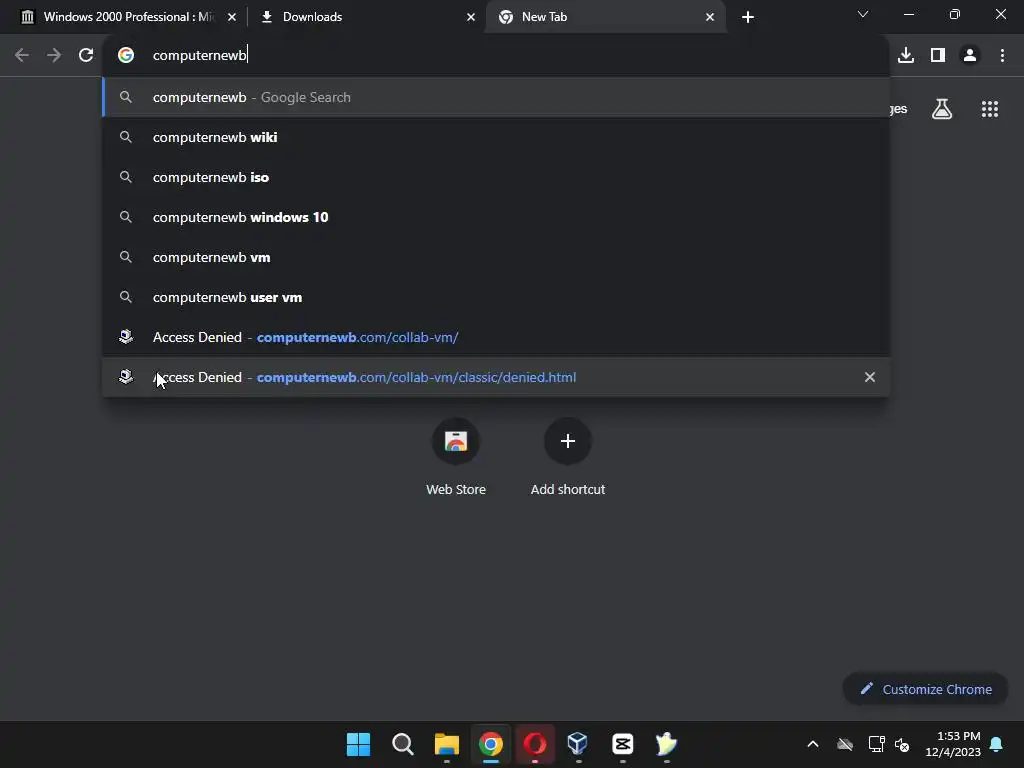
Task: Switch to Windows 2000 Professional tab
Action: pos(128,17)
